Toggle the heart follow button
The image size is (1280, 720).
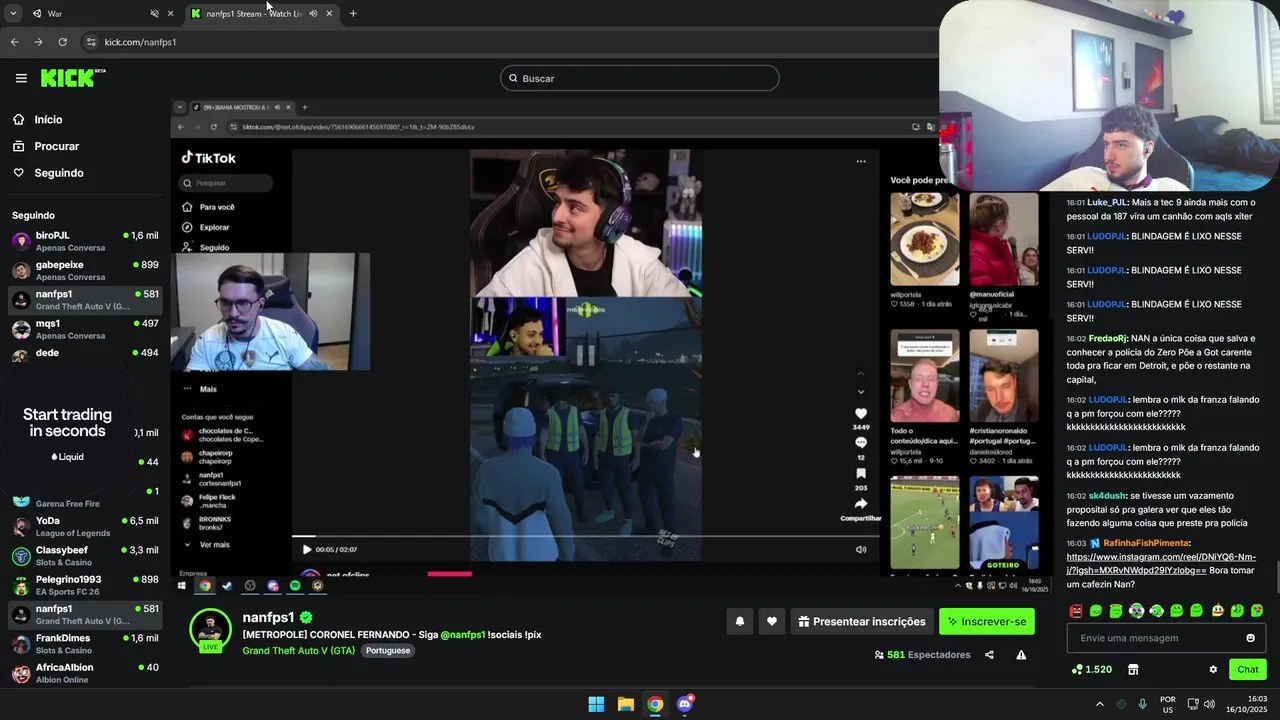[771, 621]
